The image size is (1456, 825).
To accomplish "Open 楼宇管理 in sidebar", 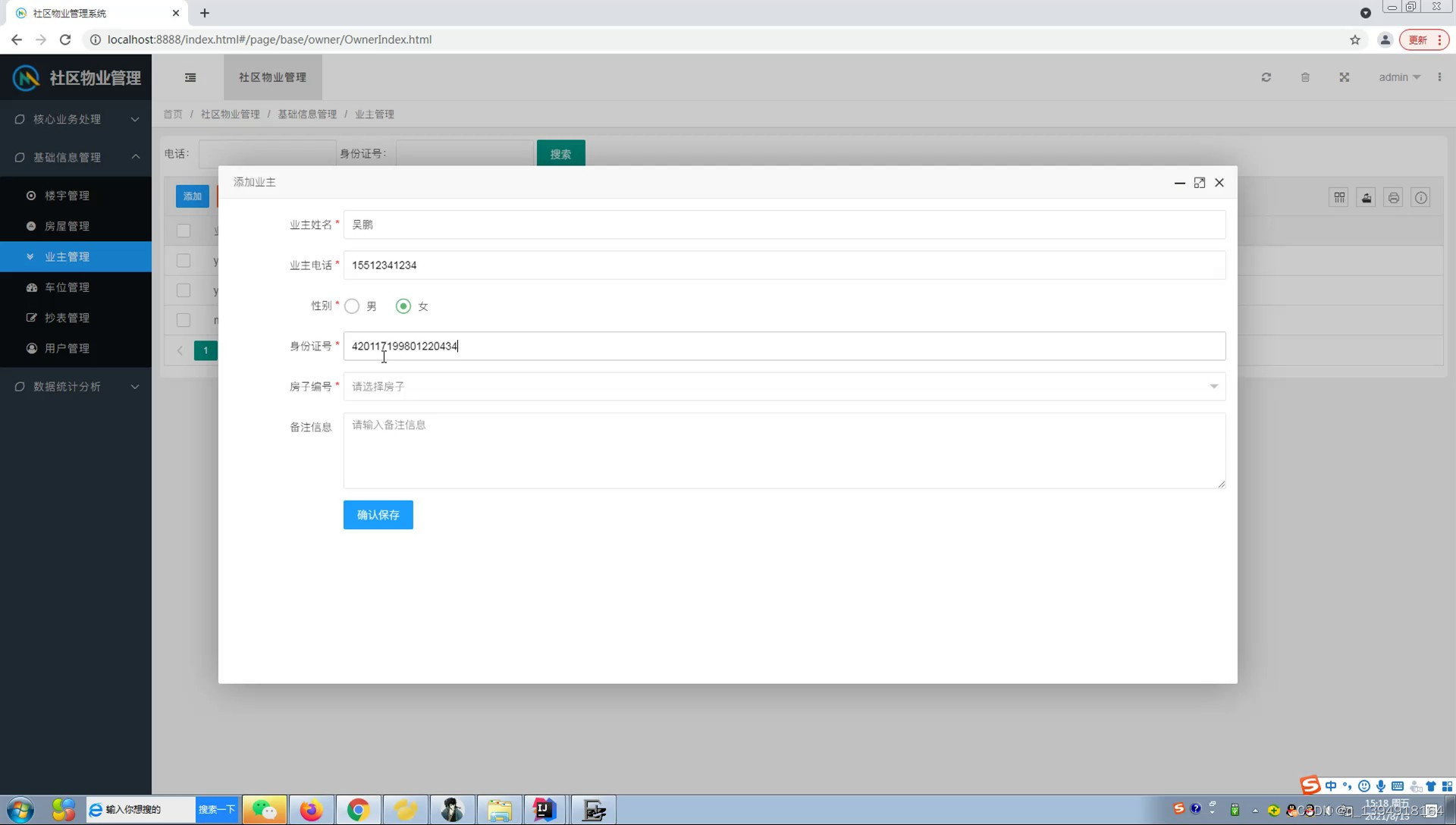I will (67, 196).
